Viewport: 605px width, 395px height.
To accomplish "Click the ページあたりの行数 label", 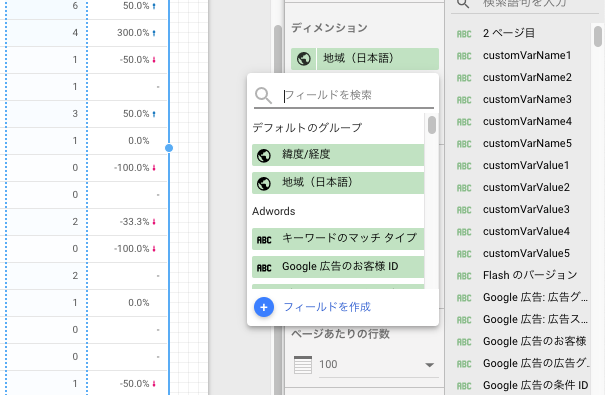I will 340,334.
